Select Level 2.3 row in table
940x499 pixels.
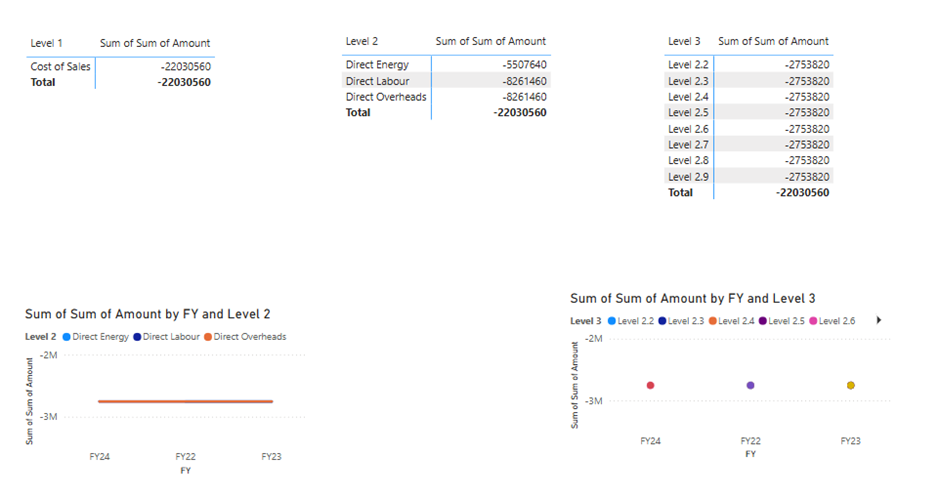pyautogui.click(x=749, y=81)
